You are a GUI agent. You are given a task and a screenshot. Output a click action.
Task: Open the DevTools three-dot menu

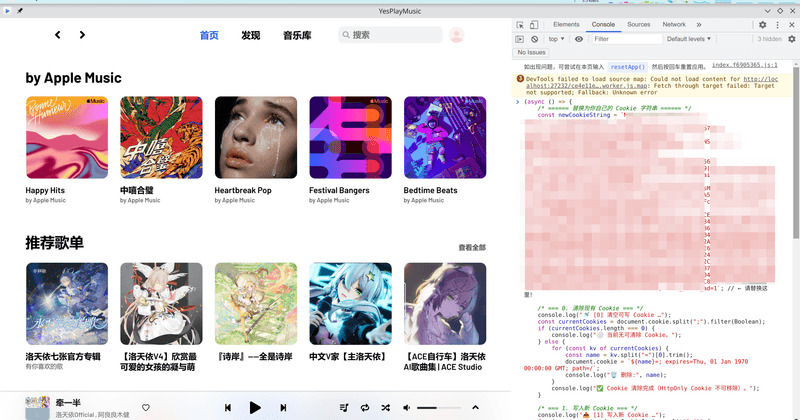[778, 24]
